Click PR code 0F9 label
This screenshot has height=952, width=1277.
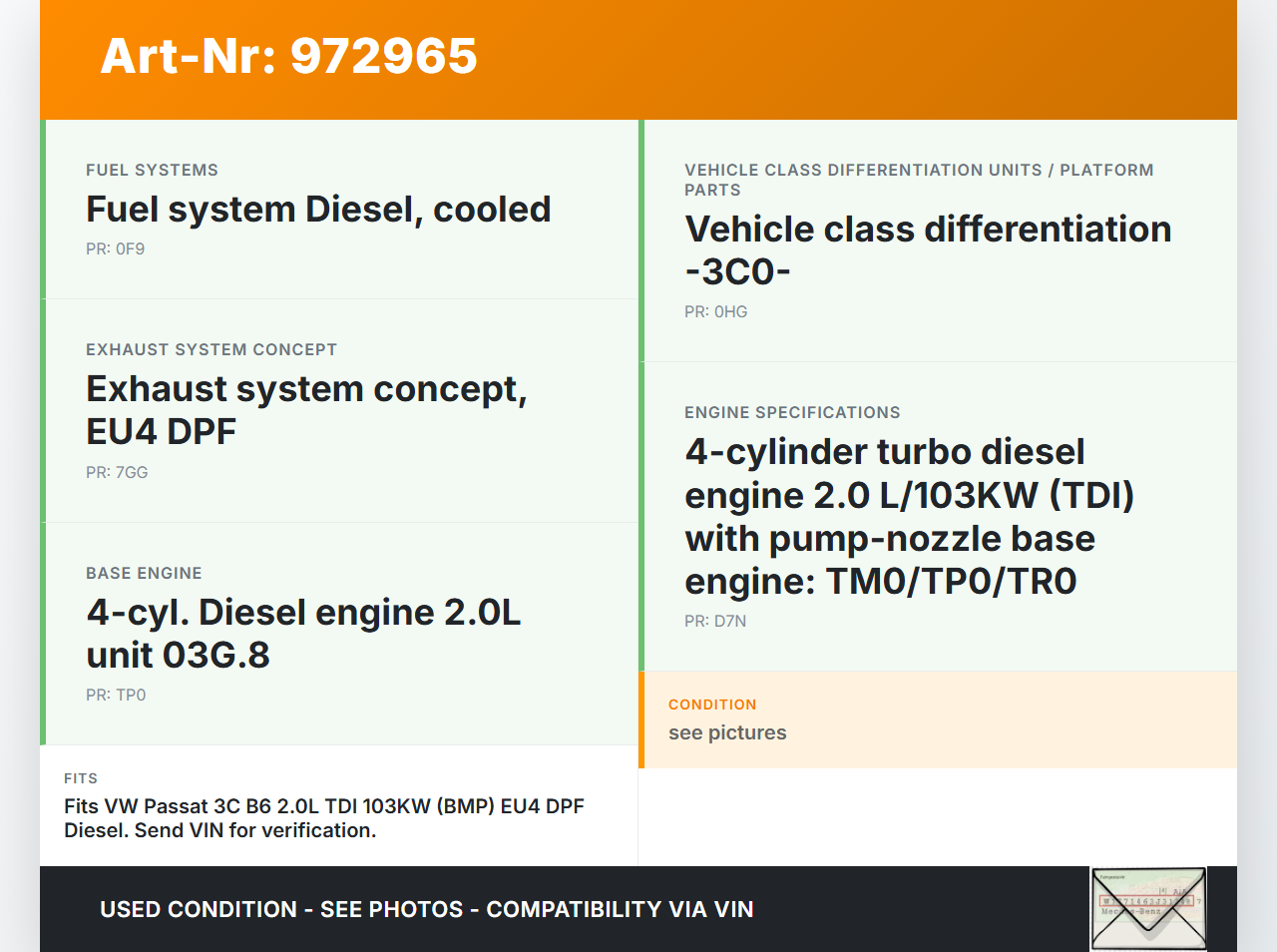pos(115,249)
